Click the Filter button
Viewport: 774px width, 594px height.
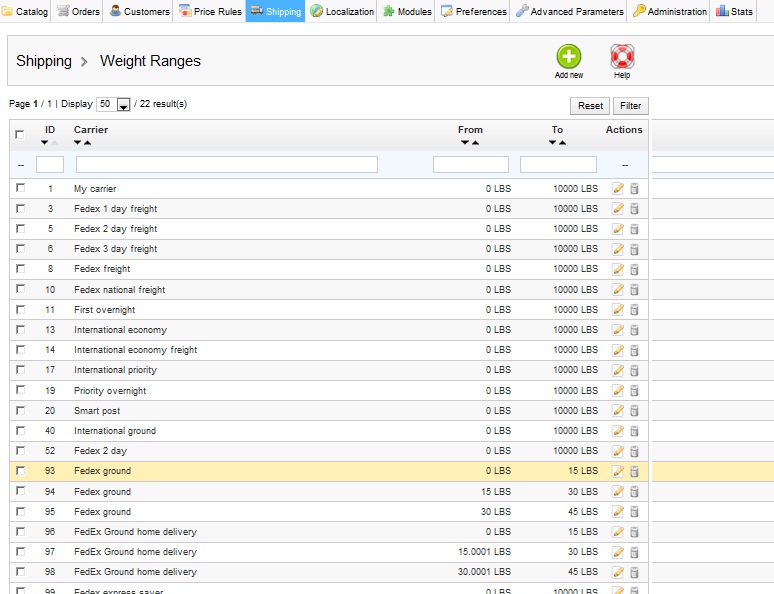coord(630,106)
